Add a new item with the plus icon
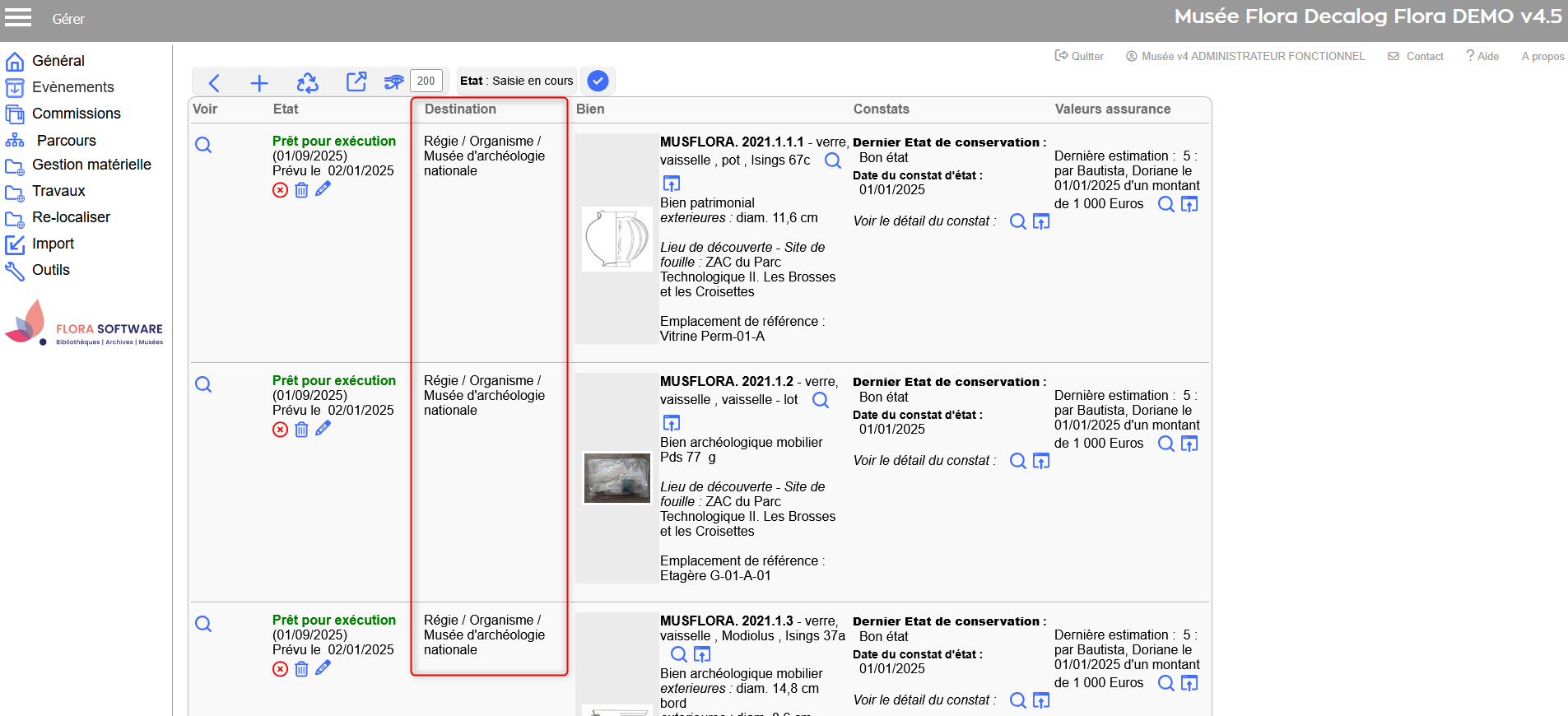The width and height of the screenshot is (1568, 716). [259, 82]
